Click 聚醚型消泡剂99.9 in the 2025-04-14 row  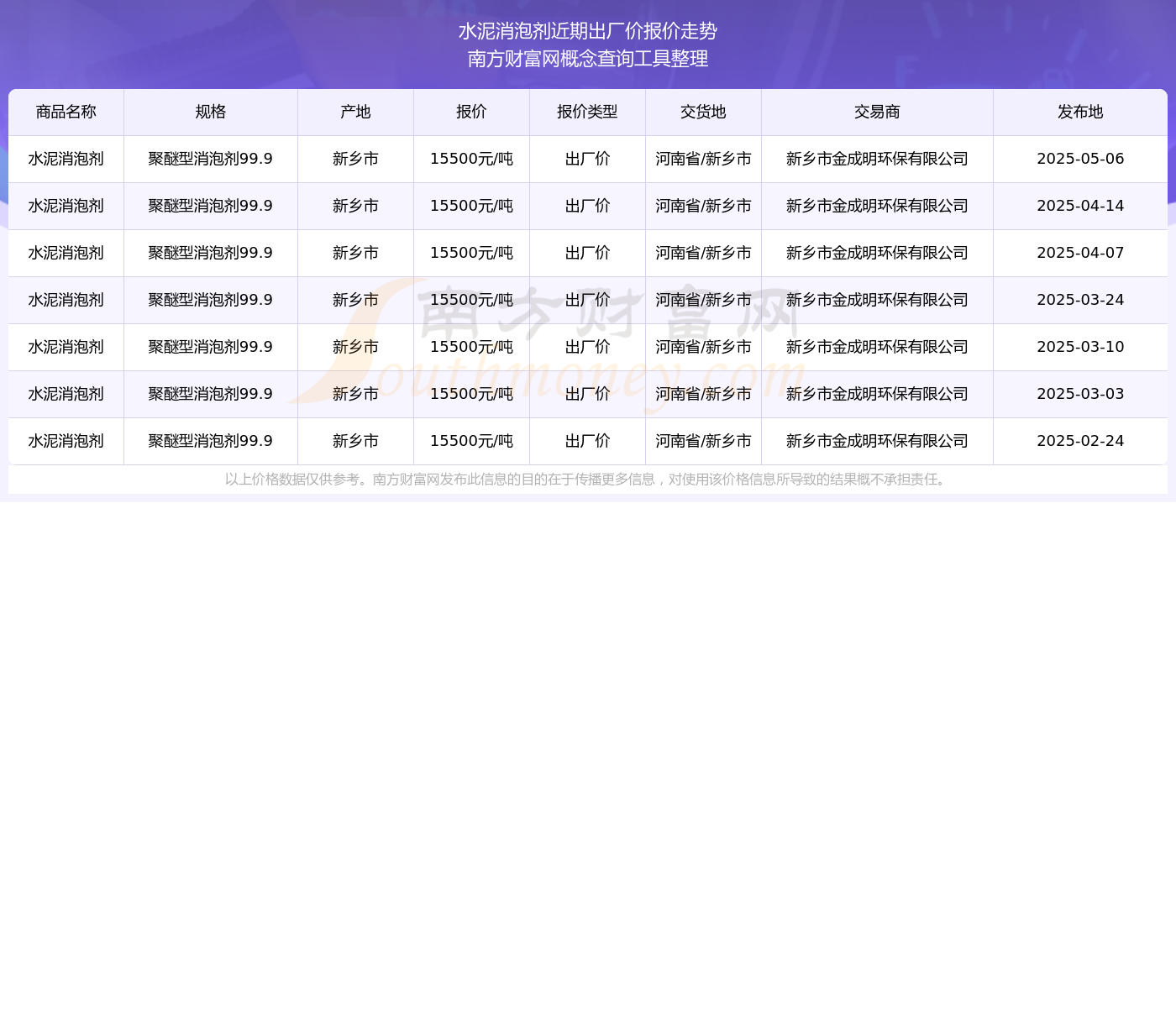[x=211, y=206]
